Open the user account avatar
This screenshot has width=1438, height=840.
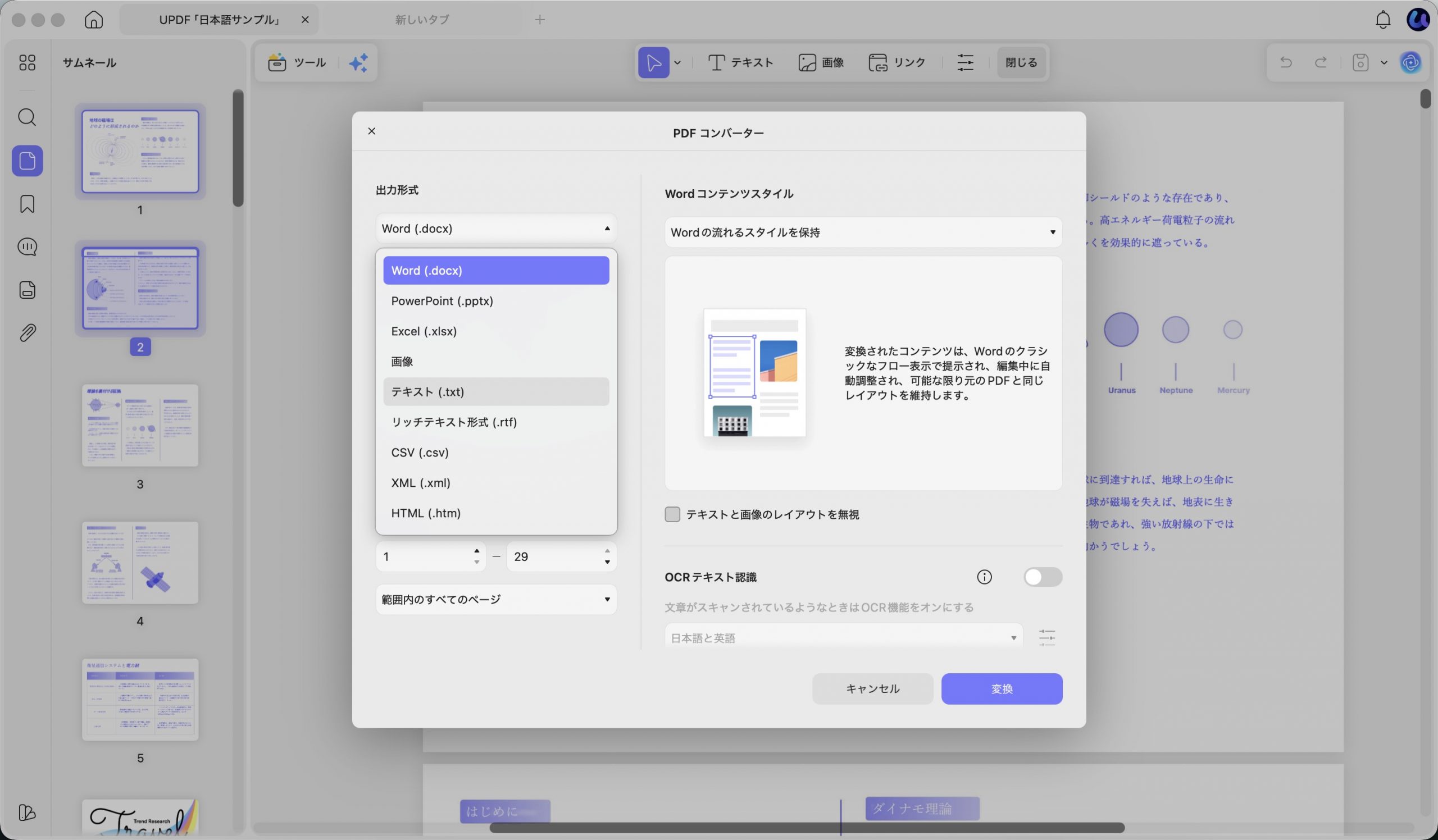pos(1417,20)
